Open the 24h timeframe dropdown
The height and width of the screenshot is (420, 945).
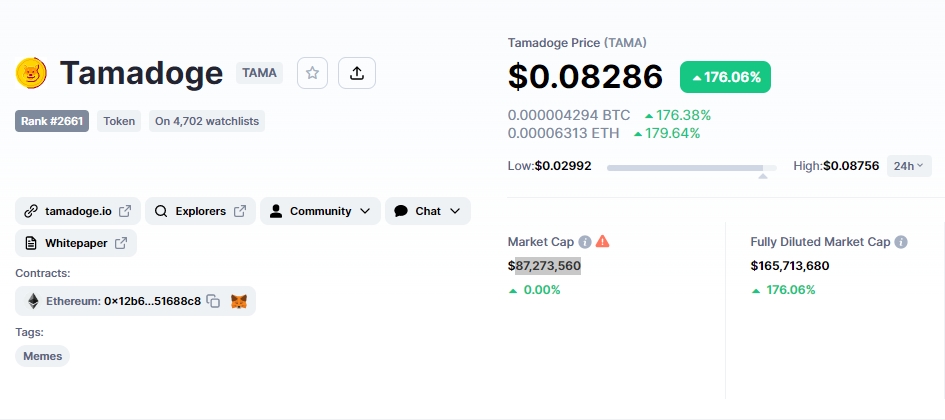[909, 166]
